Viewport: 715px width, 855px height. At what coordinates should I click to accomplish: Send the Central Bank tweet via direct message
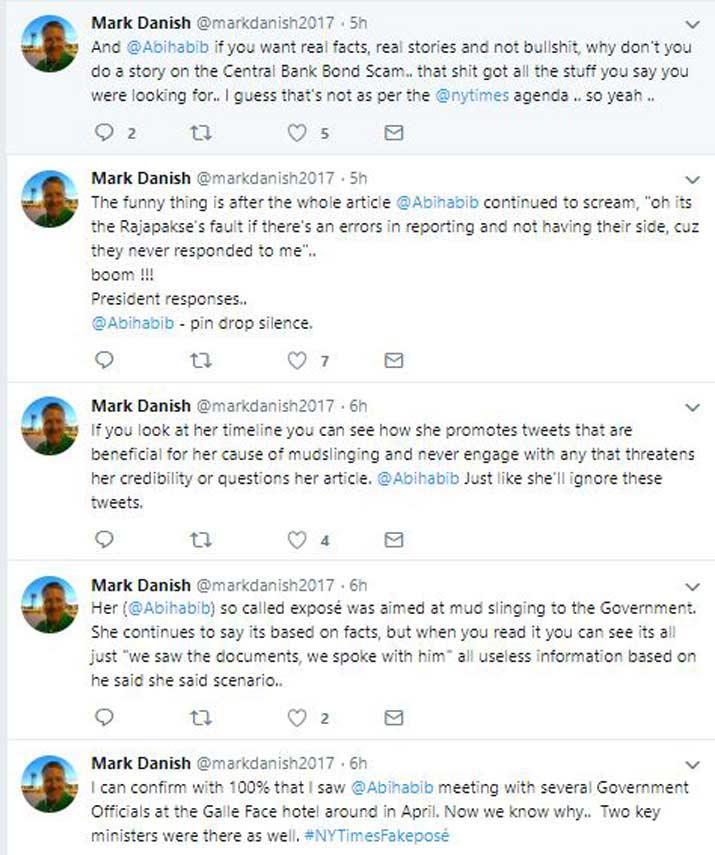click(x=394, y=133)
